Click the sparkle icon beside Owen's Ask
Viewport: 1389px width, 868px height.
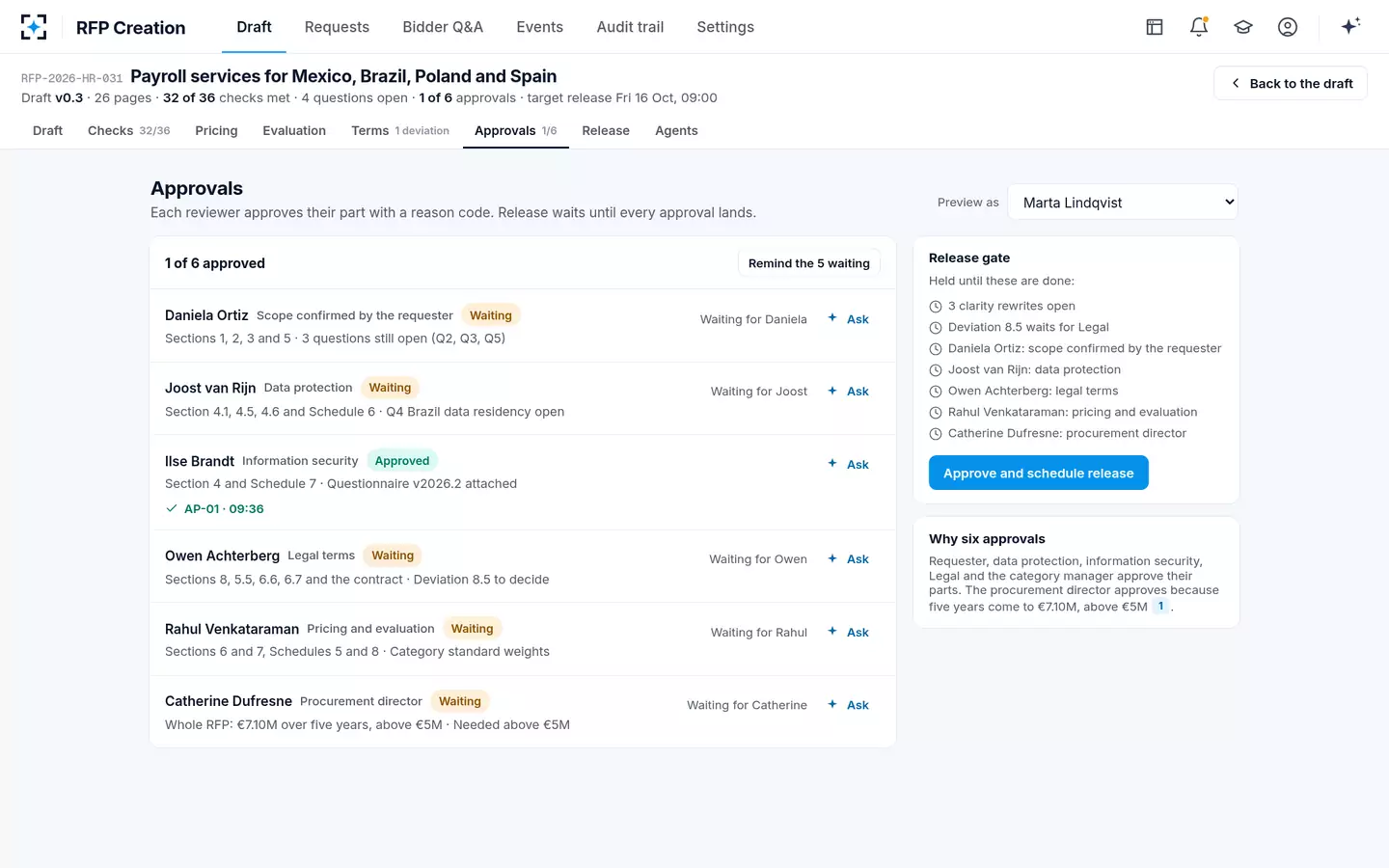832,558
